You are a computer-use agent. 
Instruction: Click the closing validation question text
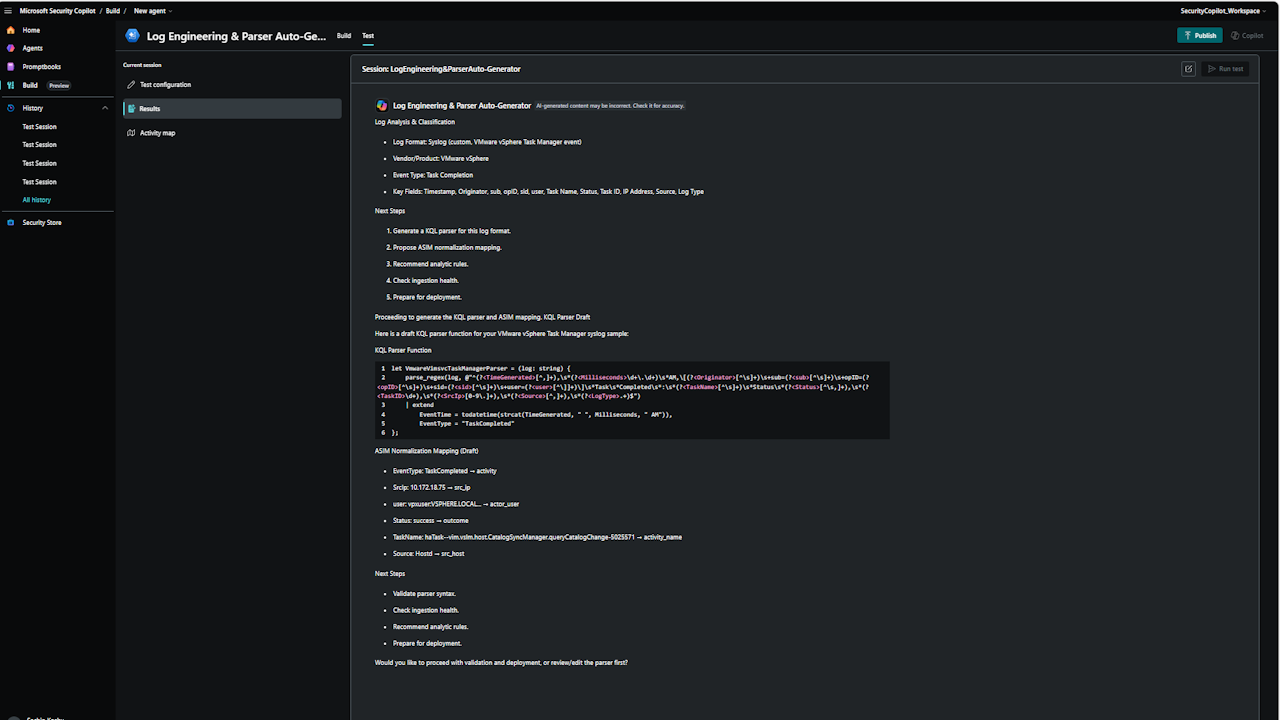coord(501,663)
